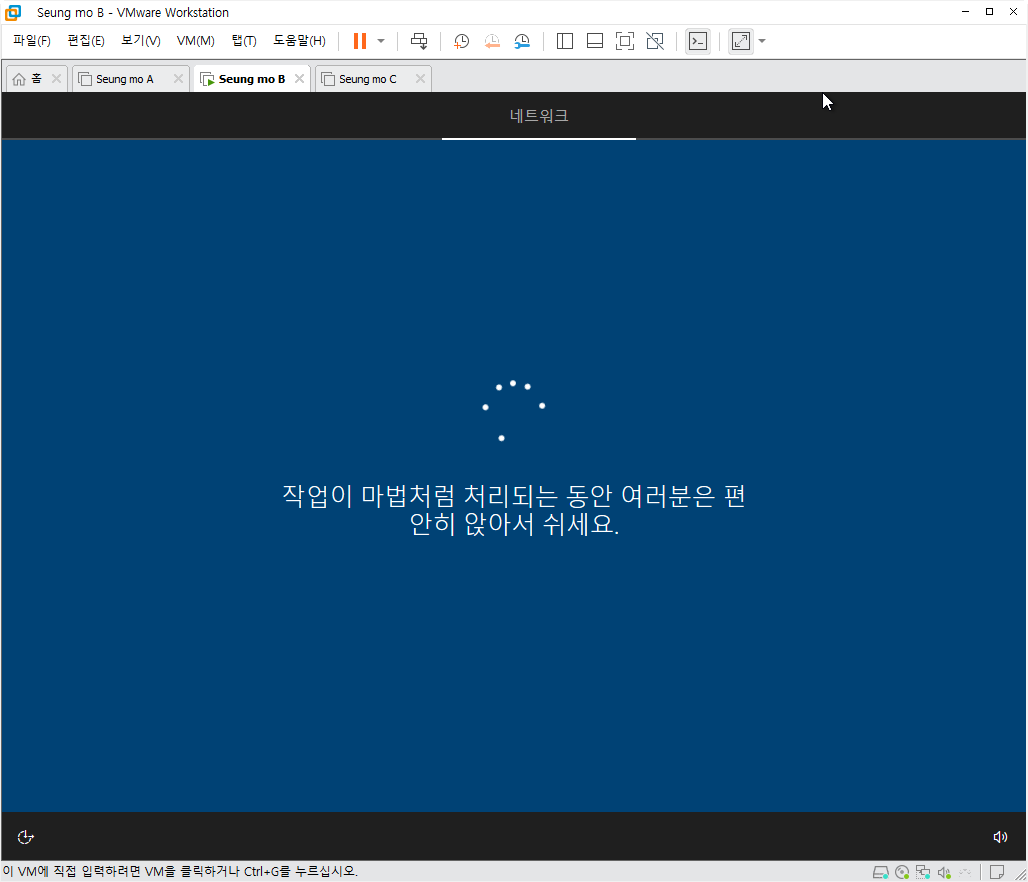Toggle the library sidebar panel
The width and height of the screenshot is (1028, 882).
[x=564, y=41]
